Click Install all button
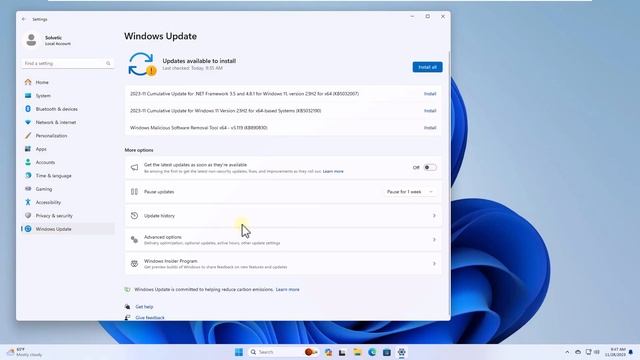The height and width of the screenshot is (360, 640). [x=427, y=67]
